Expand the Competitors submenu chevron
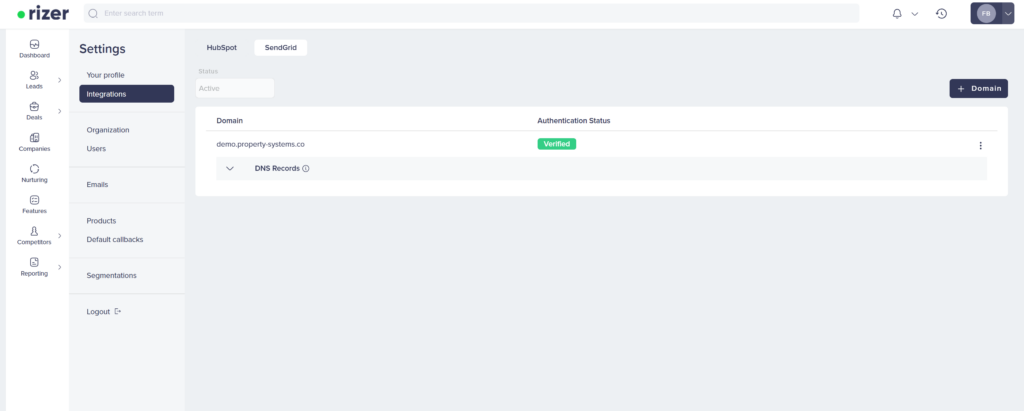The height and width of the screenshot is (411, 1024). [x=60, y=236]
